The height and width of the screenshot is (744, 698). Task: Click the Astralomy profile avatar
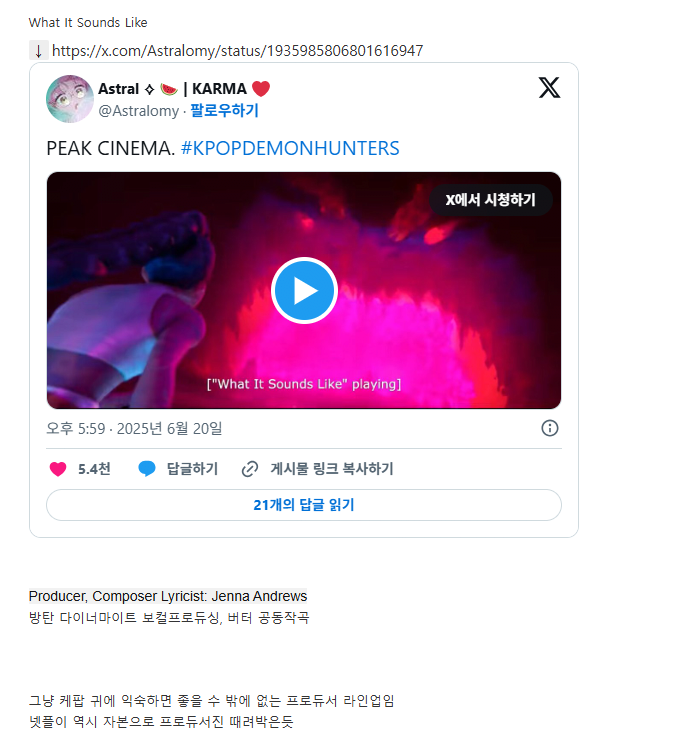(x=70, y=99)
